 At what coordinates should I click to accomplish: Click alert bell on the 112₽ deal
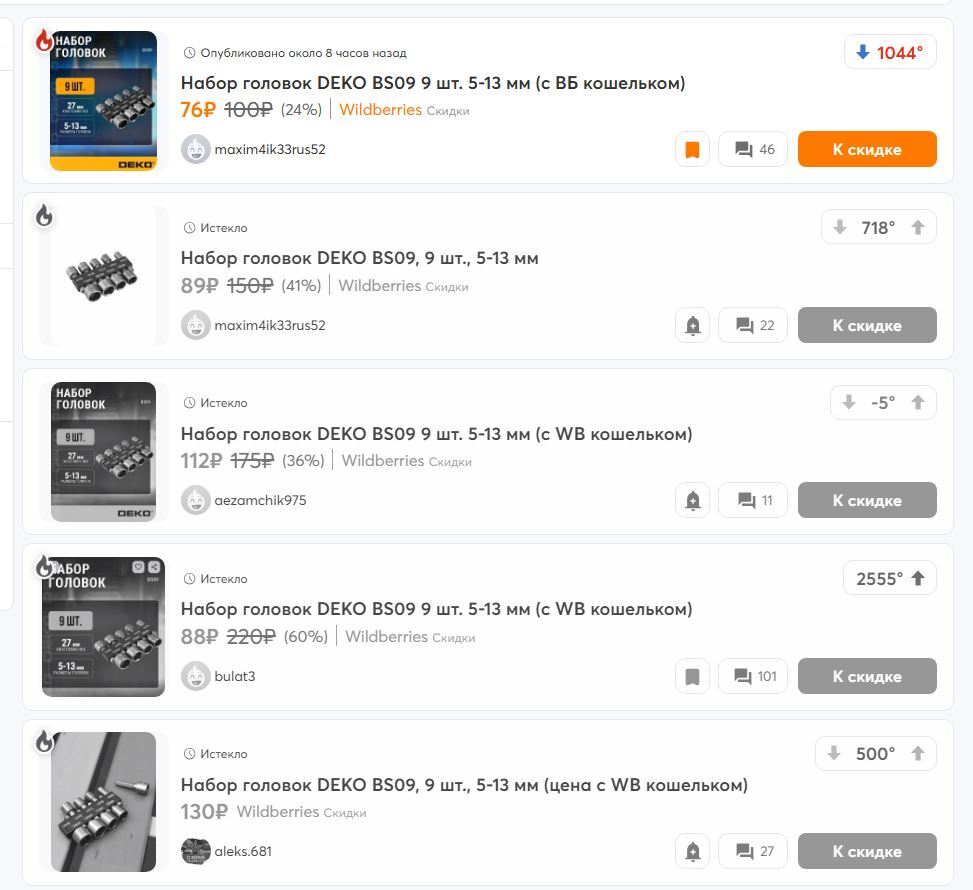coord(692,500)
